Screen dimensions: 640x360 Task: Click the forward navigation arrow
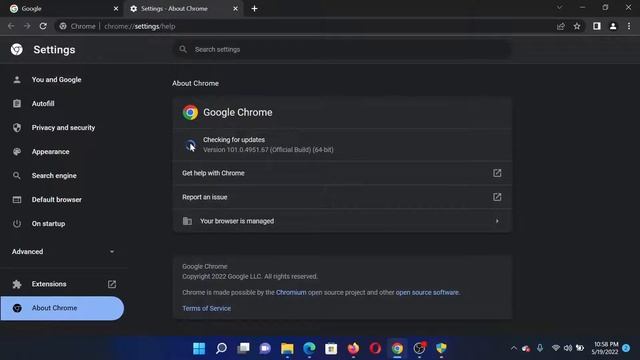(x=27, y=26)
